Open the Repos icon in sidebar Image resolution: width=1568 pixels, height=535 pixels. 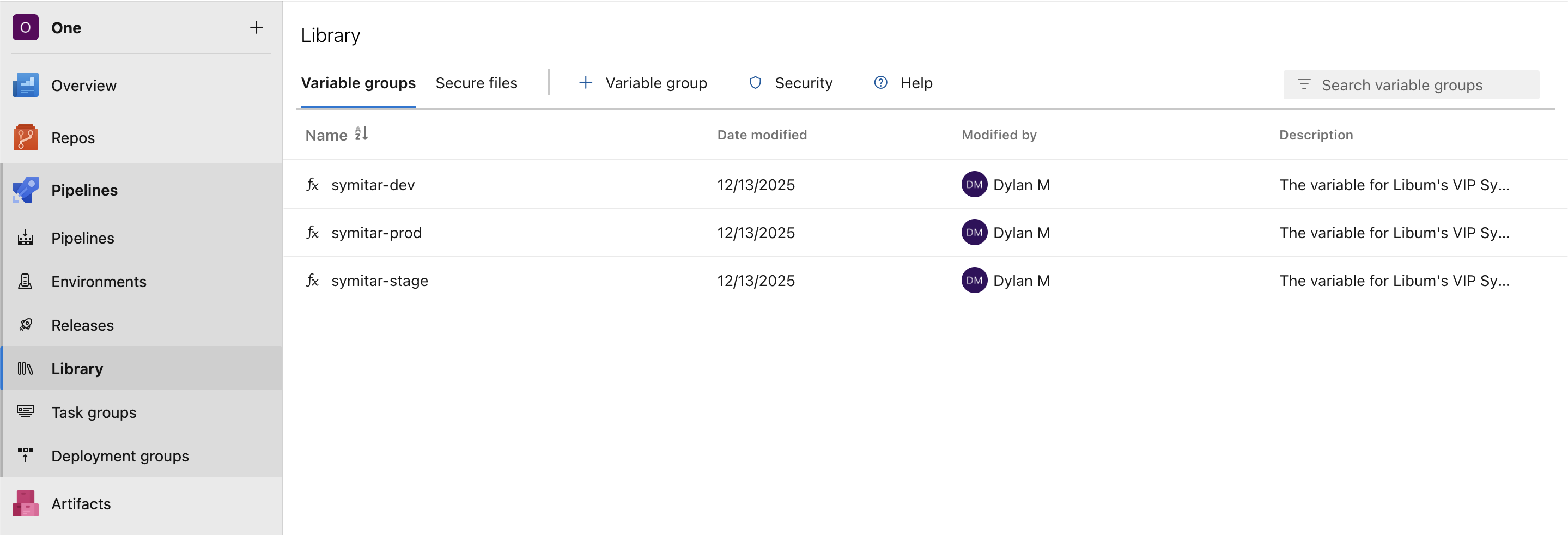26,137
